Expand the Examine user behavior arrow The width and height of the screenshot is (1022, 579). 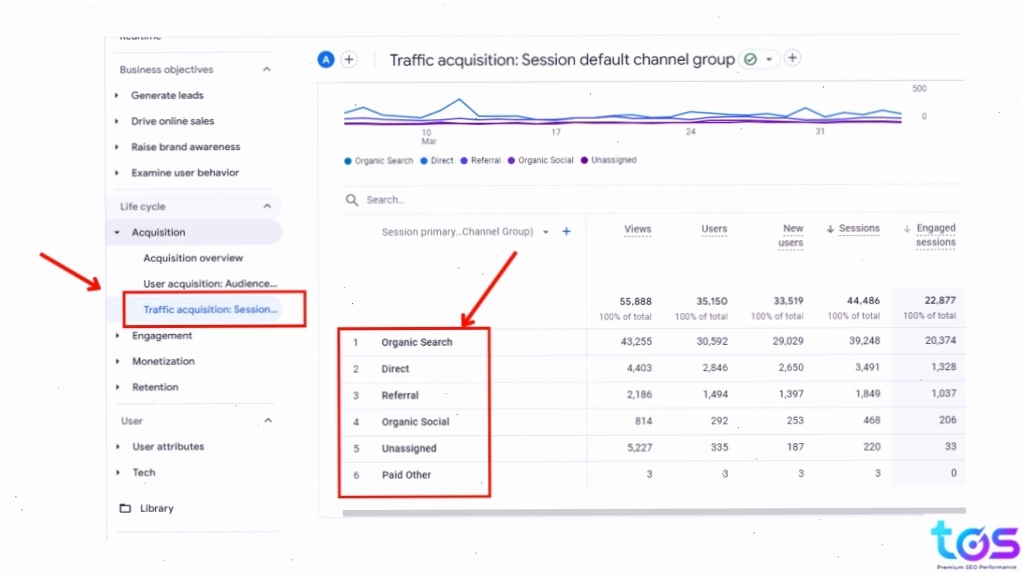click(117, 173)
